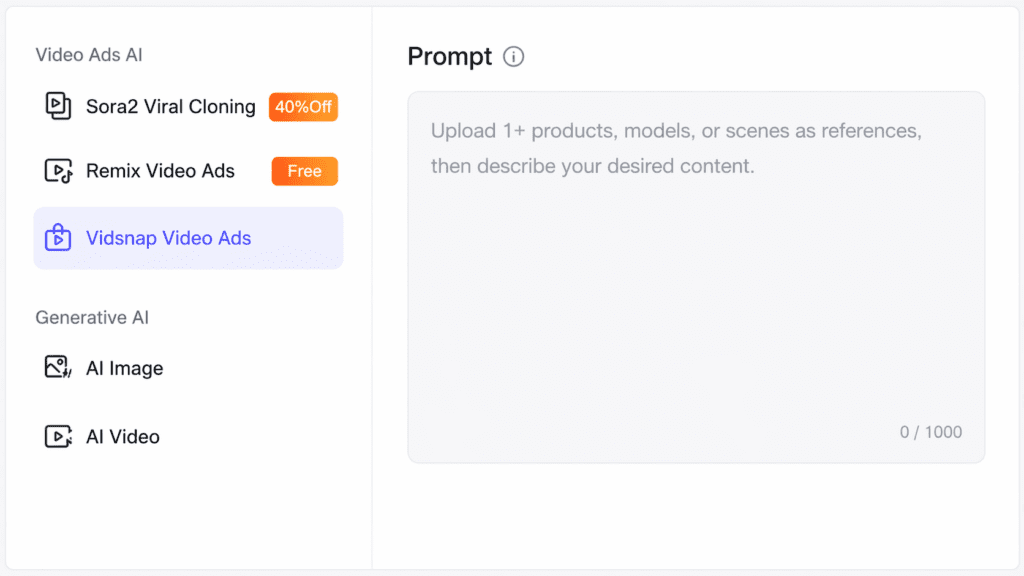Click the orange Free badge
This screenshot has height=576, width=1024.
(x=304, y=171)
